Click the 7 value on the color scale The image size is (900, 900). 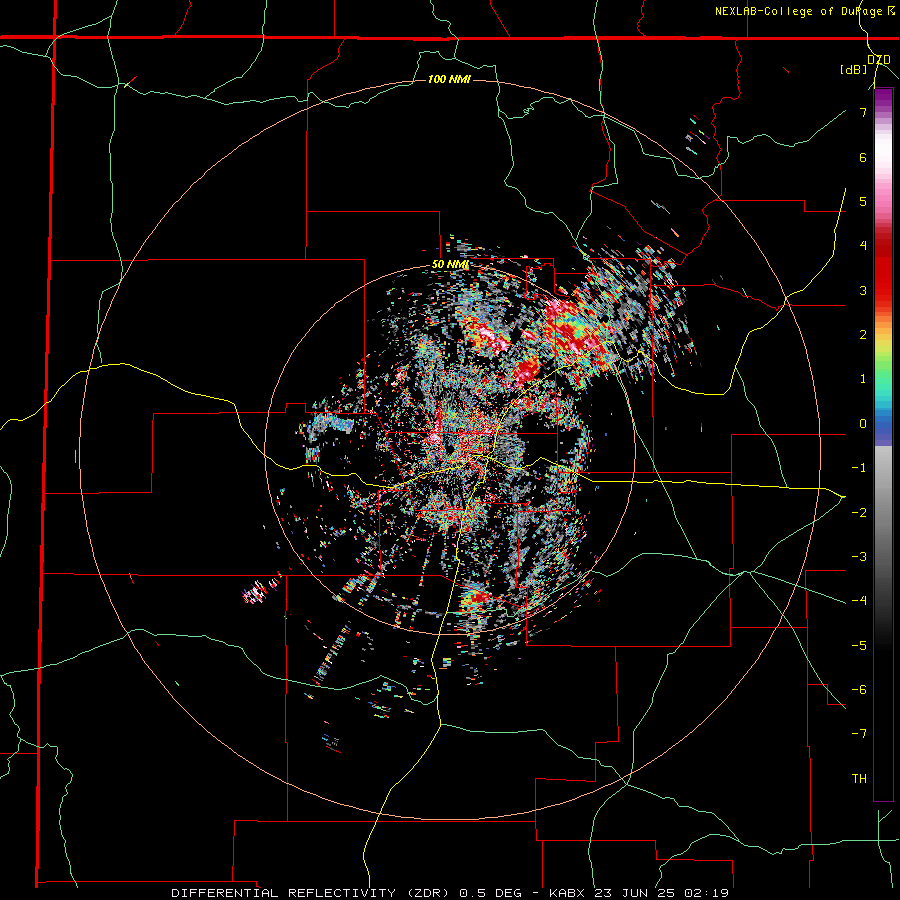(863, 112)
